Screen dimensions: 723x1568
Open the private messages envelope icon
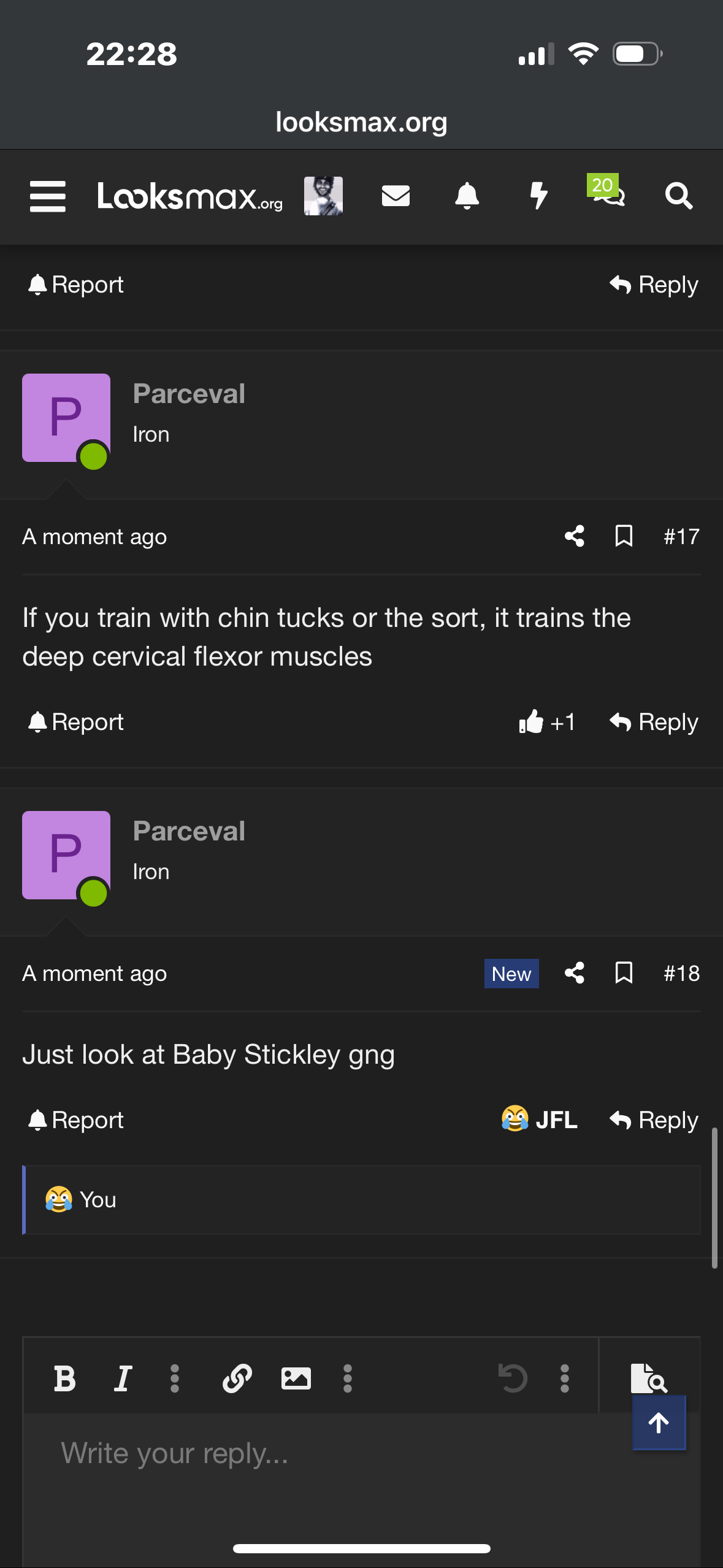pyautogui.click(x=396, y=196)
